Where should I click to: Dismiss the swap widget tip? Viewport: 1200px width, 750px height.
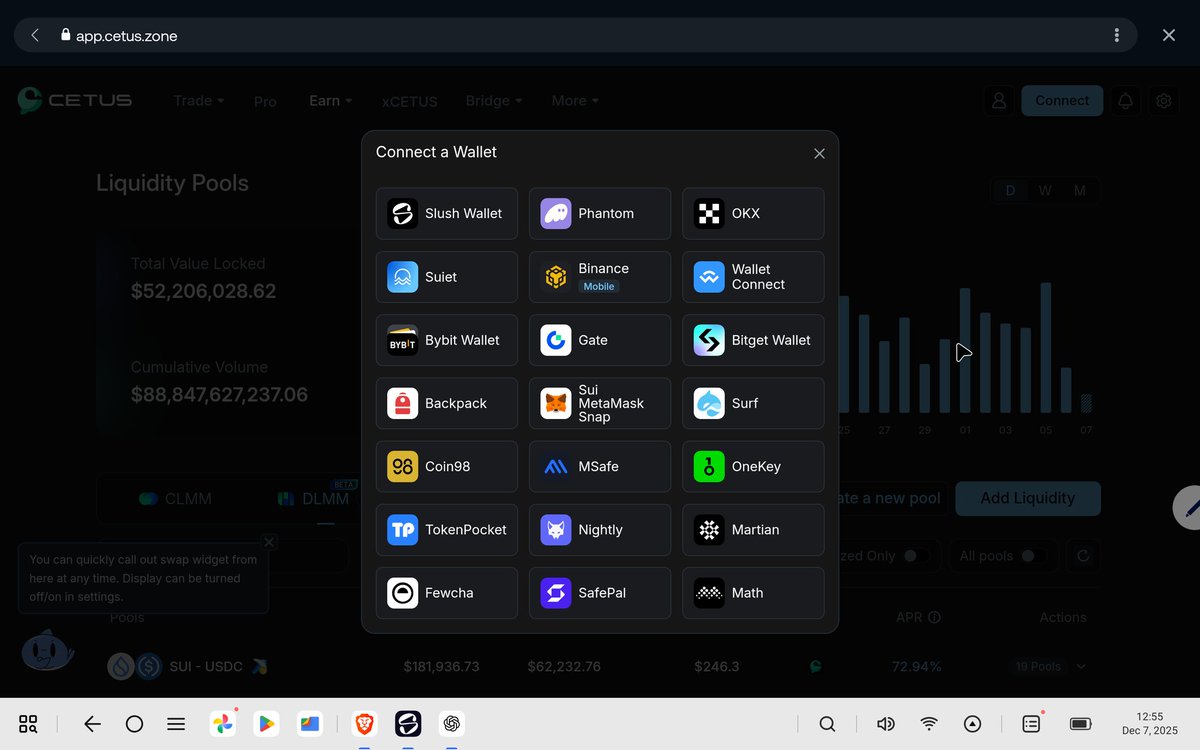pyautogui.click(x=269, y=542)
